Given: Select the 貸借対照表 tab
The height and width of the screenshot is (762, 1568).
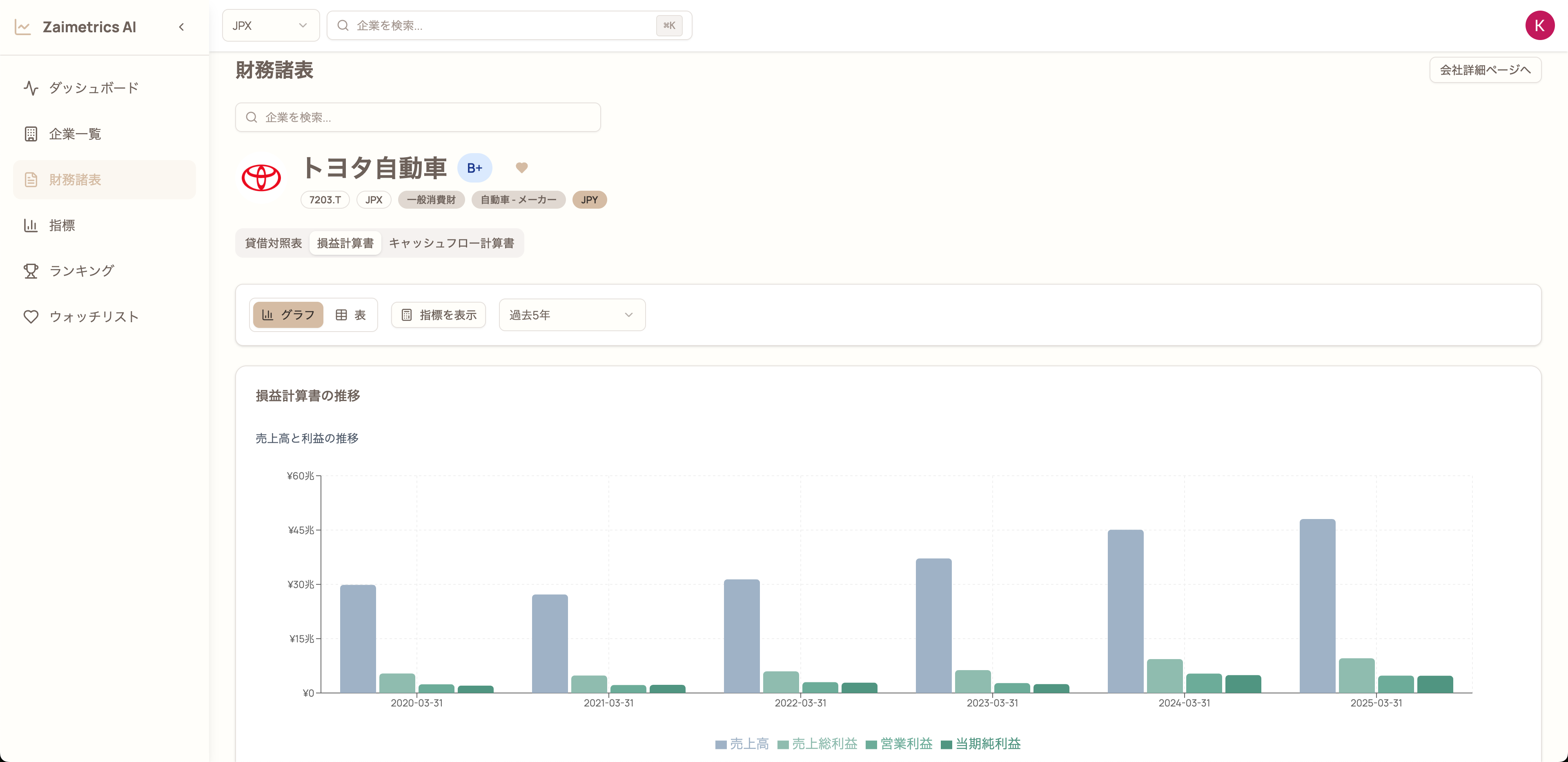Looking at the screenshot, I should tap(273, 243).
